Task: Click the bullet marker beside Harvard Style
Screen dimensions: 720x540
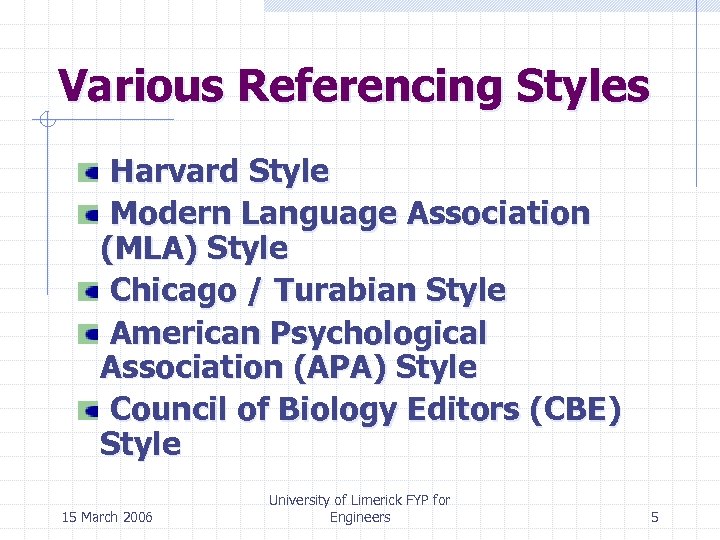Action: (88, 173)
